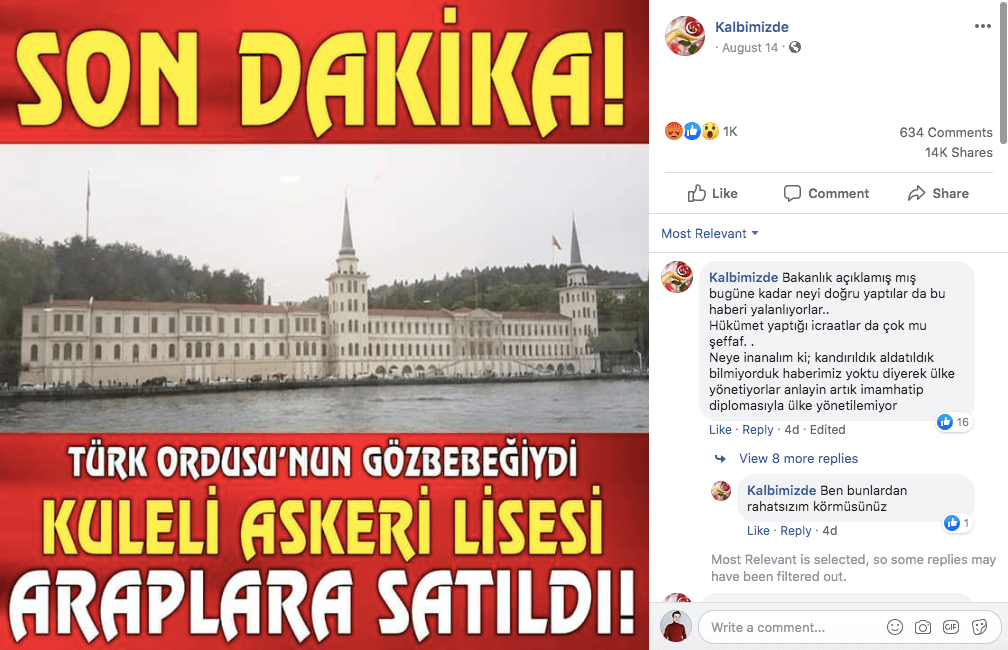
Task: Open the Most Relevant sorting dropdown
Action: (x=710, y=233)
